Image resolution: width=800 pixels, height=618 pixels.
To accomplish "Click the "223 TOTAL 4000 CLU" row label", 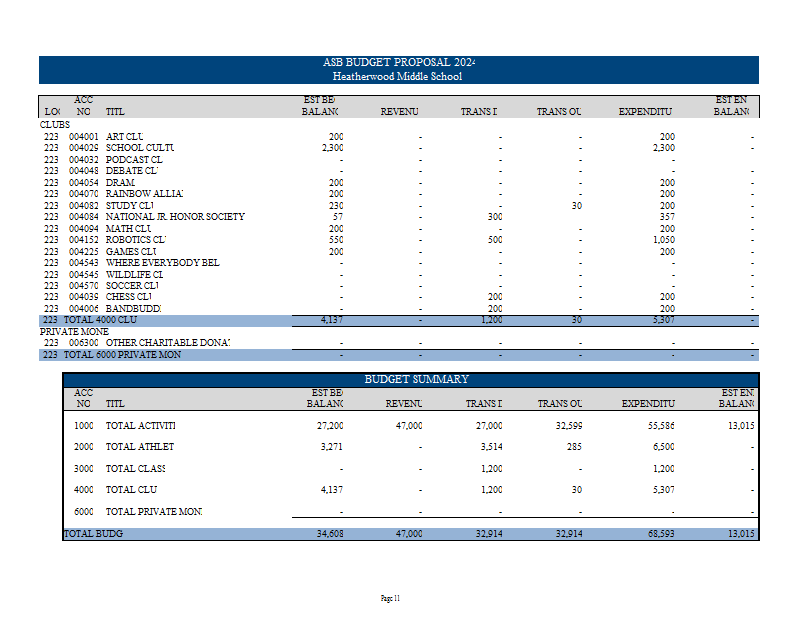I will 90,320.
